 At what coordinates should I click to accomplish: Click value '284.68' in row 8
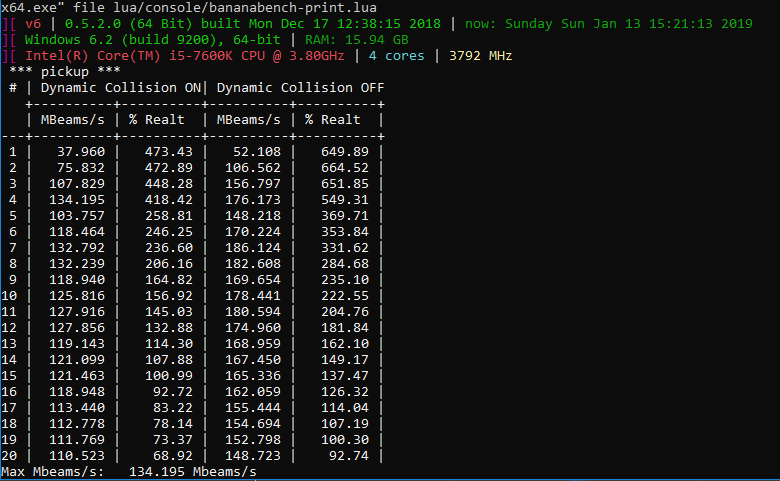345,264
